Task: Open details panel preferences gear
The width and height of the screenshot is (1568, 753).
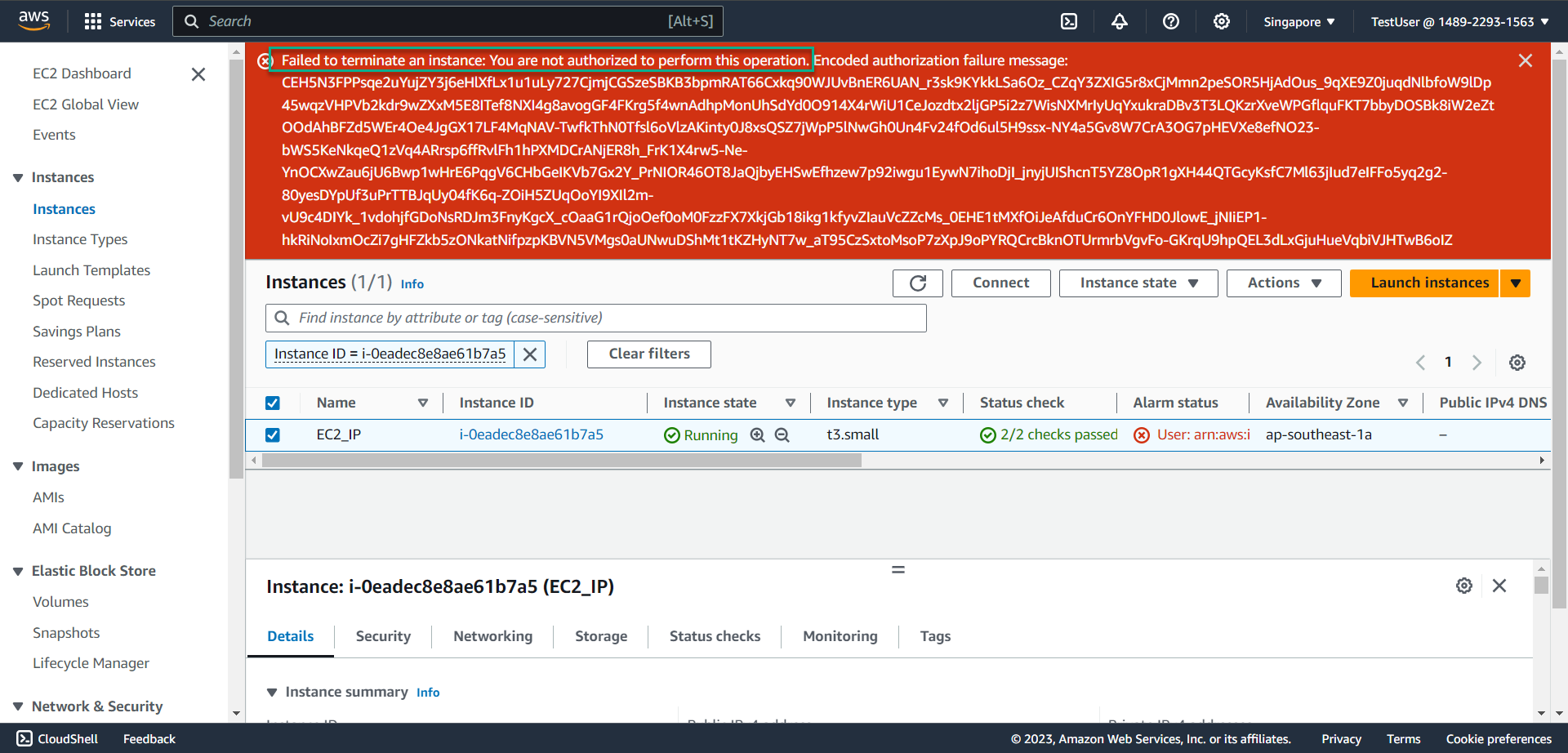Action: coord(1464,586)
